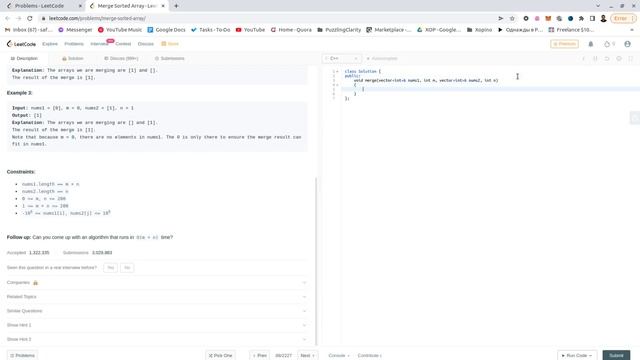Click the description panel vertical scrollbar
This screenshot has width=640, height=360.
[316, 261]
